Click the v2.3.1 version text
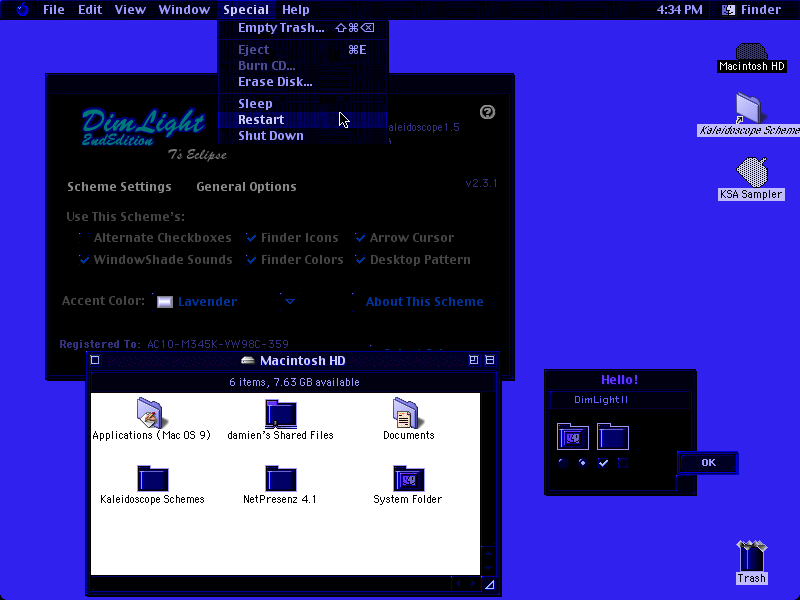The image size is (800, 600). pyautogui.click(x=481, y=183)
